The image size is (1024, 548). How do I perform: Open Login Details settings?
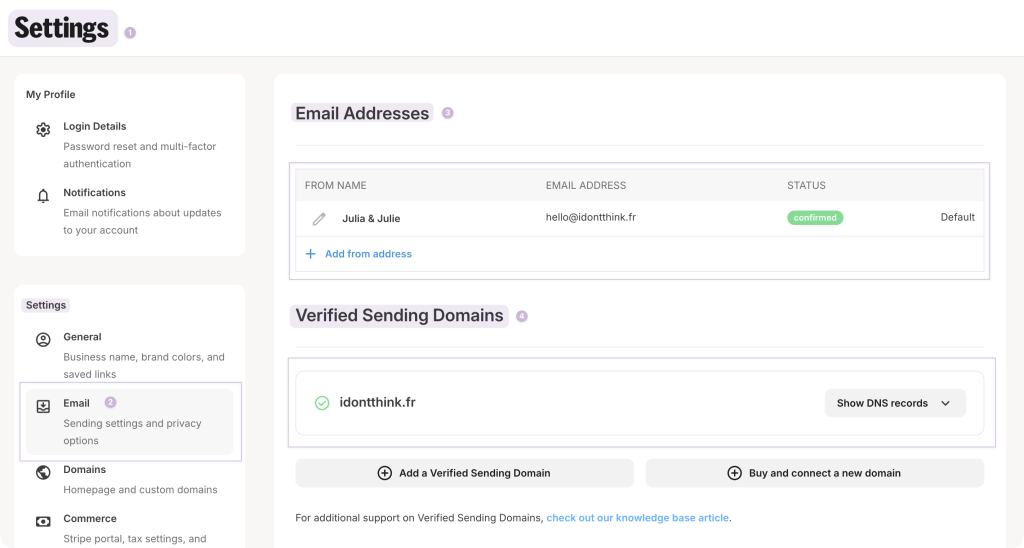(x=95, y=127)
